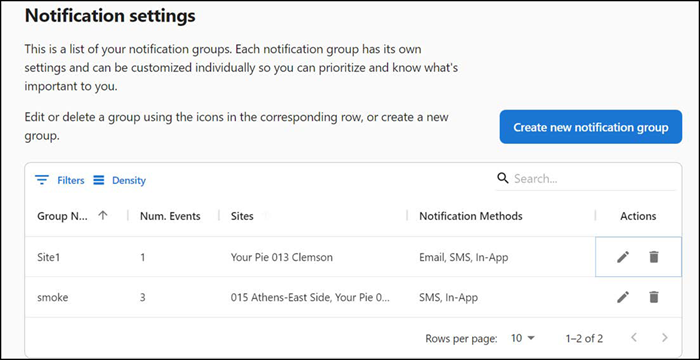Edit the smoke notification group
This screenshot has height=360, width=700.
click(x=623, y=297)
